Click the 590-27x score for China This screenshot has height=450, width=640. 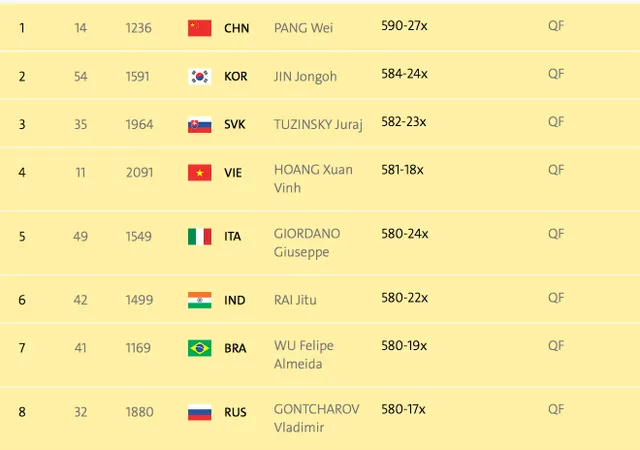point(404,26)
